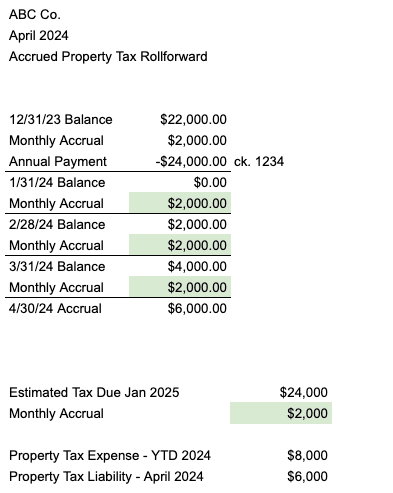393x493 pixels.
Task: Select the Property Tax Liability - April 2024 label
Action: pos(106,476)
